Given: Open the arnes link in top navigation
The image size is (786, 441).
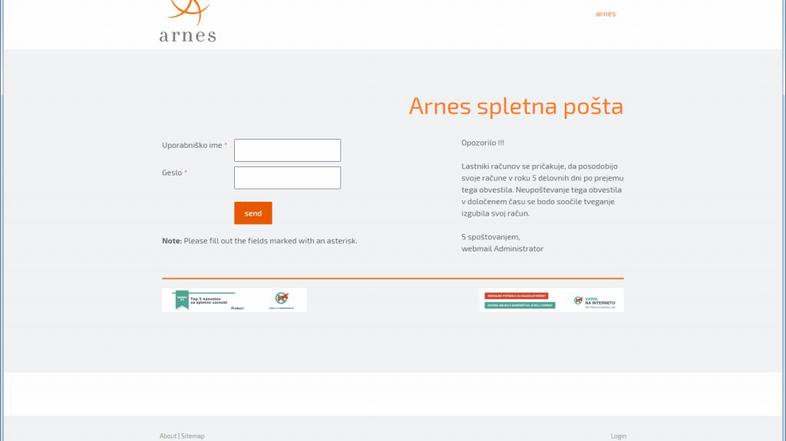Looking at the screenshot, I should [605, 14].
